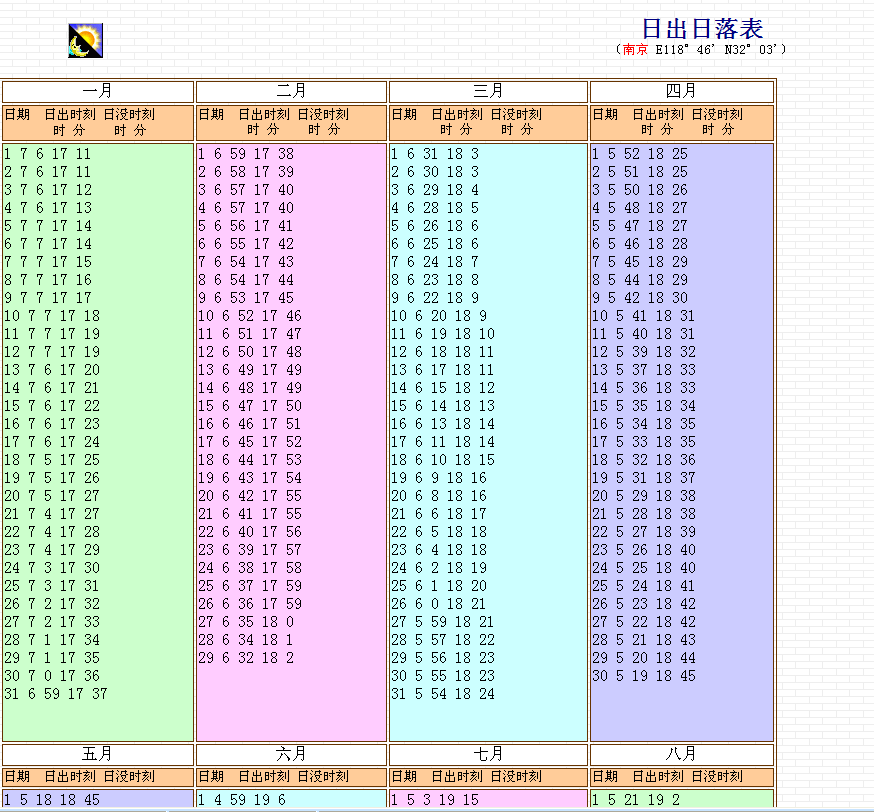874x812 pixels.
Task: Click the red 南京 location text
Action: click(635, 50)
